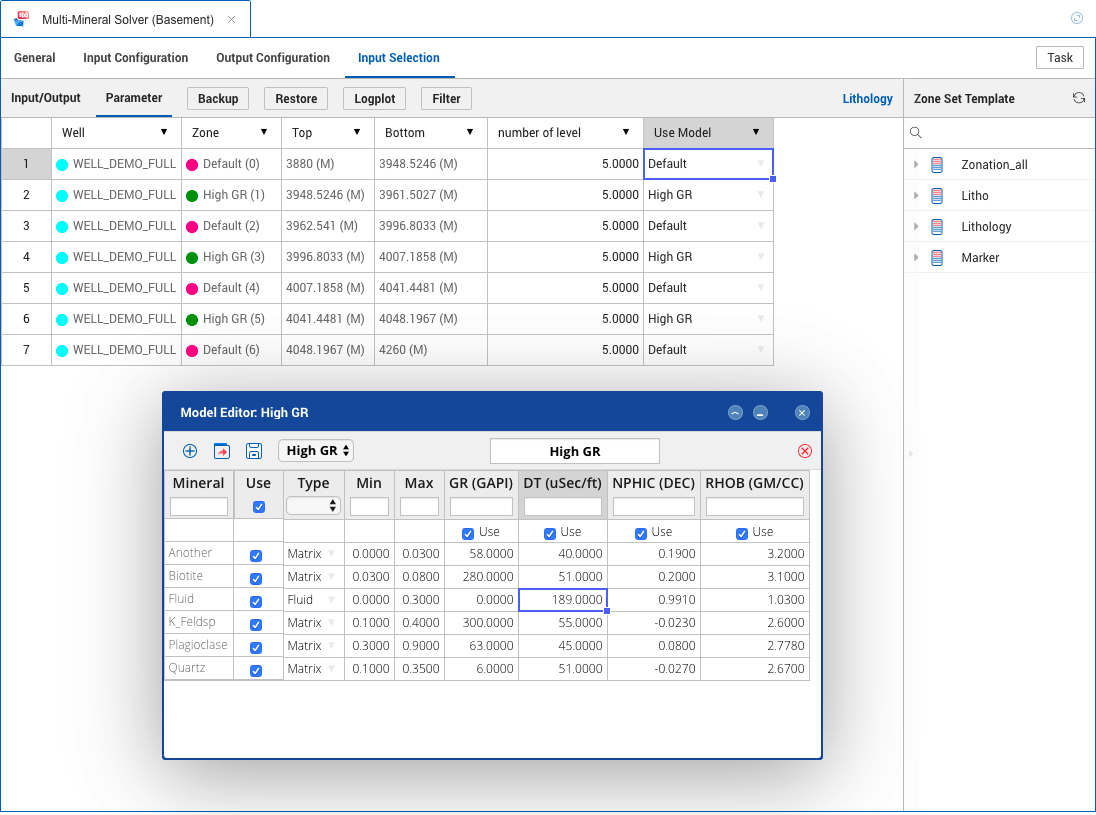This screenshot has width=1096, height=815.
Task: Switch to the Output Configuration tab
Action: (273, 58)
